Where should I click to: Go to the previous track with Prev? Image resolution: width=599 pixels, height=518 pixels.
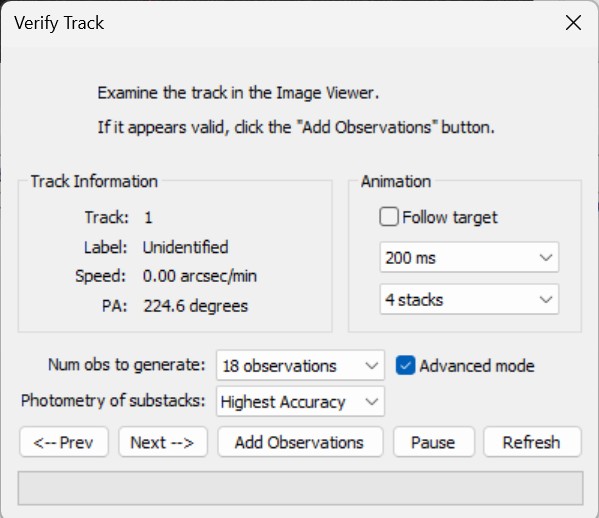pyautogui.click(x=64, y=442)
